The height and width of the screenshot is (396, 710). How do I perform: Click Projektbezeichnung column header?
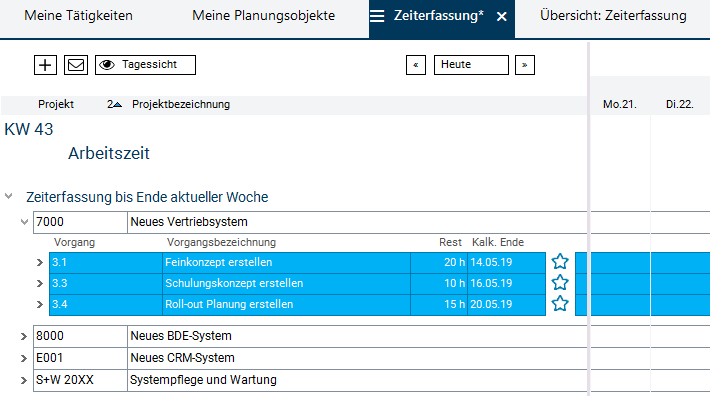[x=181, y=105]
